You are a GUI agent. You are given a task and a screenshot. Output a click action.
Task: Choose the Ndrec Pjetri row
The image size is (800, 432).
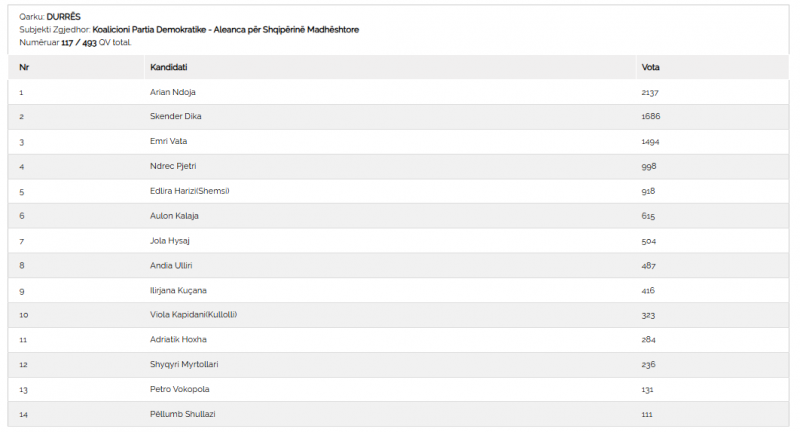[x=398, y=166]
